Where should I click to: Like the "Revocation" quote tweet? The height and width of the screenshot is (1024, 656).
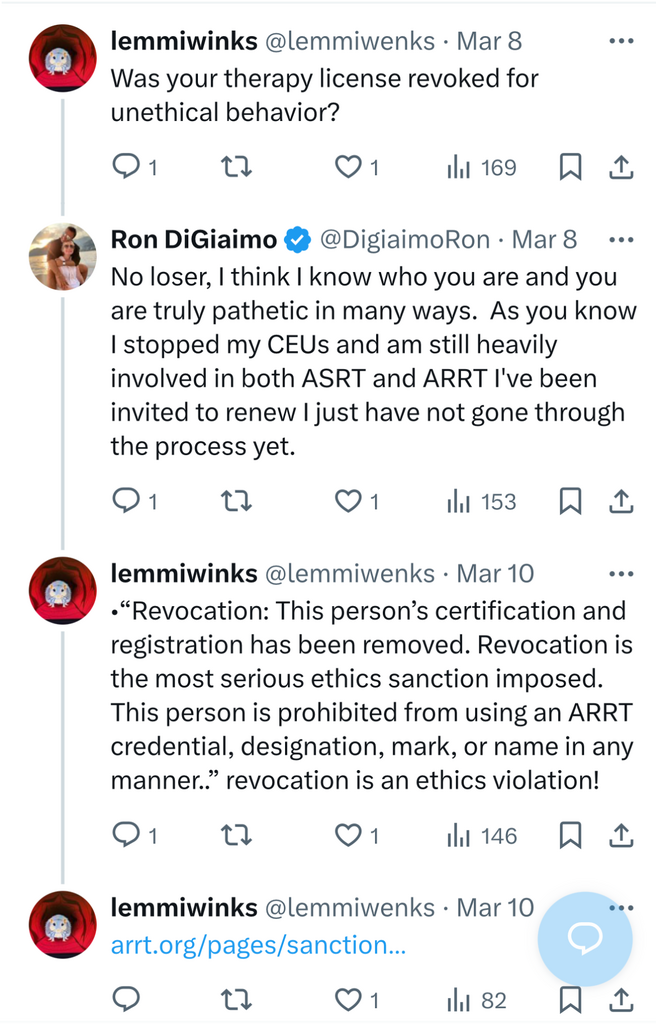tap(347, 835)
